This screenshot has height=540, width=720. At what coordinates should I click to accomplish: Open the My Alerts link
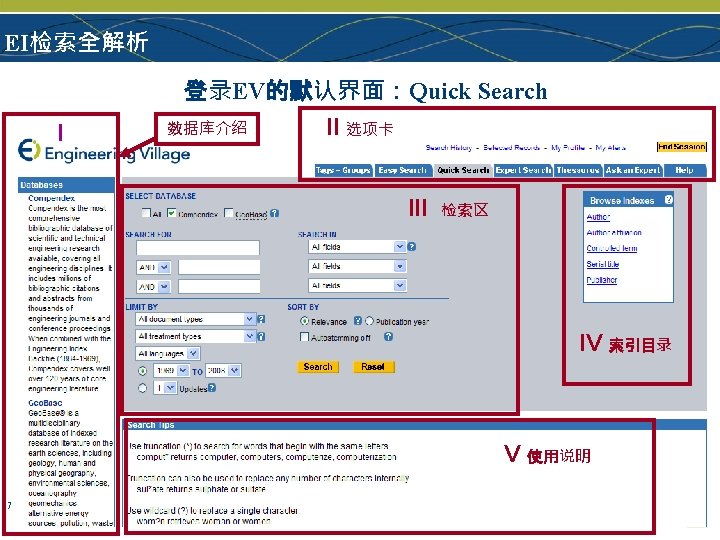pos(611,147)
